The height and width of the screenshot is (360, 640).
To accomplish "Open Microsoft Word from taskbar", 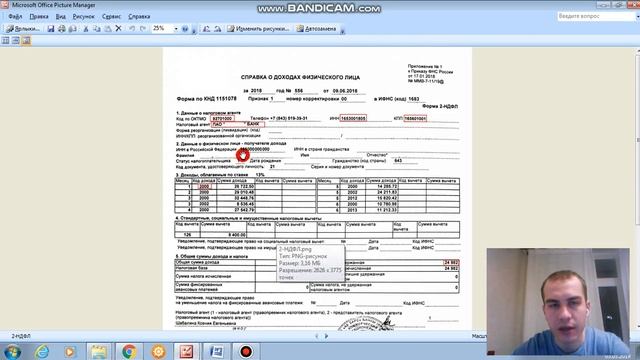I will coord(216,351).
